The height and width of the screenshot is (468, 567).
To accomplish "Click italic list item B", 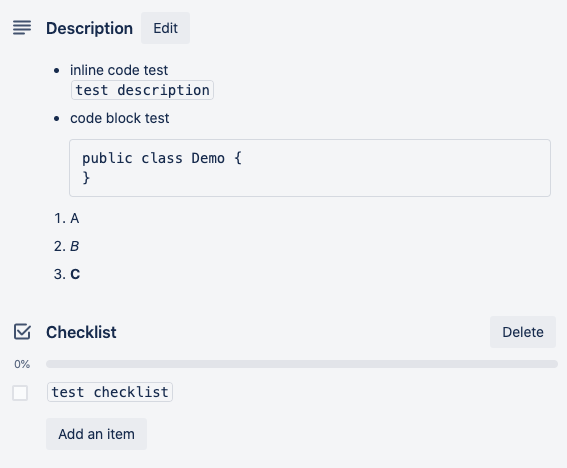I will (74, 246).
